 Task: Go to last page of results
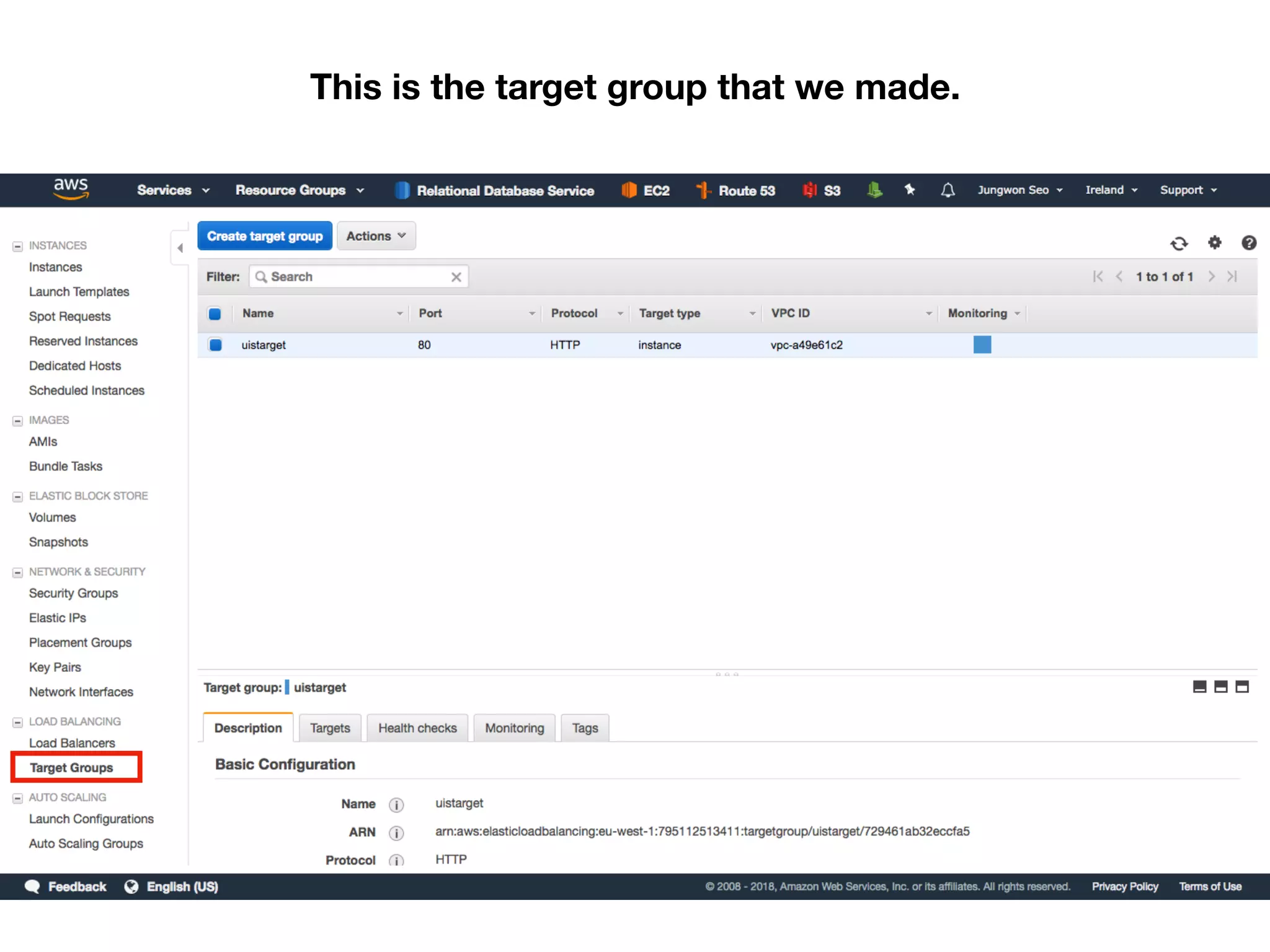coord(1232,276)
